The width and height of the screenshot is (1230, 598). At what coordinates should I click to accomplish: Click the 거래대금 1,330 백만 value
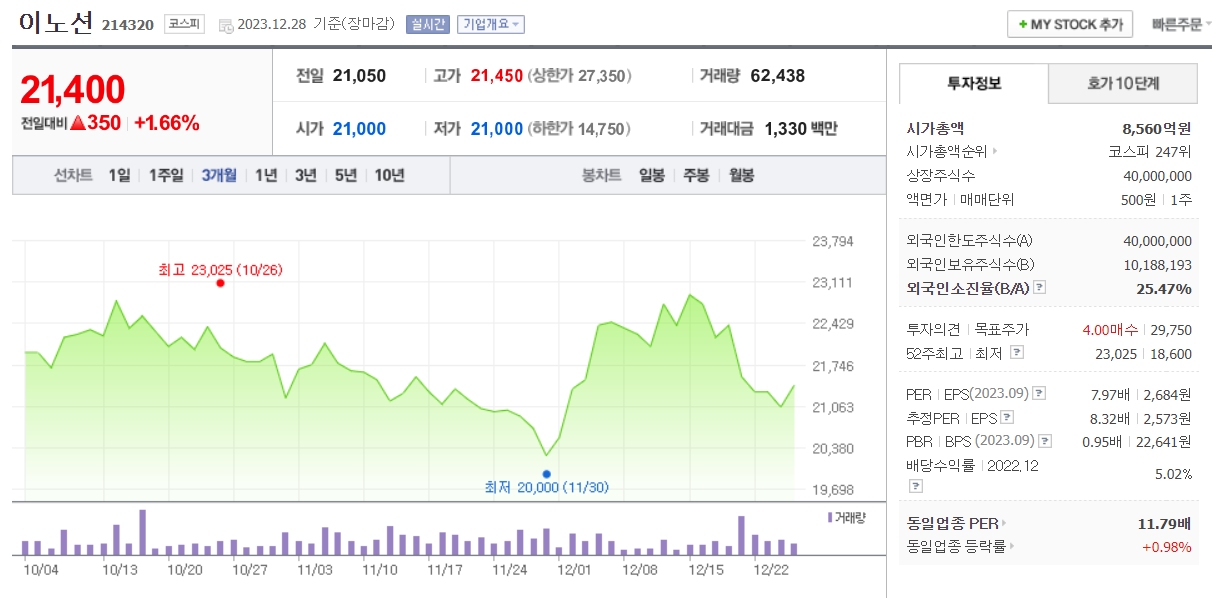click(x=801, y=129)
